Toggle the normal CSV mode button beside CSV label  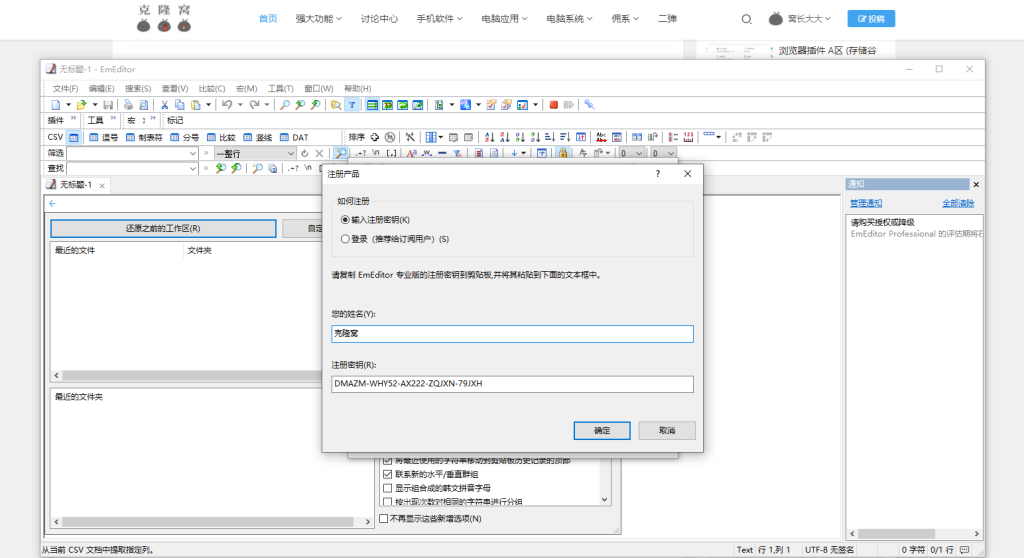pos(74,137)
